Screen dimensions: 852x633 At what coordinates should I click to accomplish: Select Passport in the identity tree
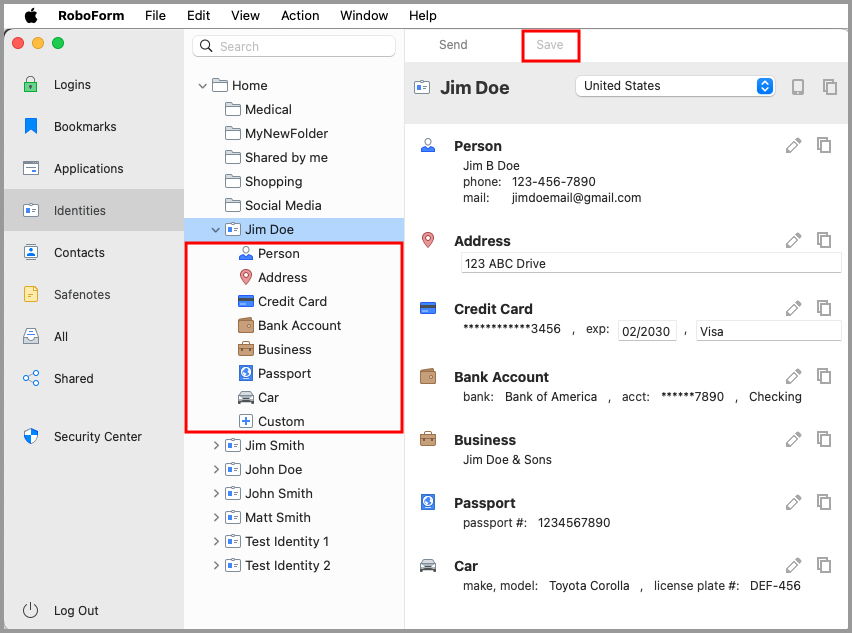click(x=274, y=373)
